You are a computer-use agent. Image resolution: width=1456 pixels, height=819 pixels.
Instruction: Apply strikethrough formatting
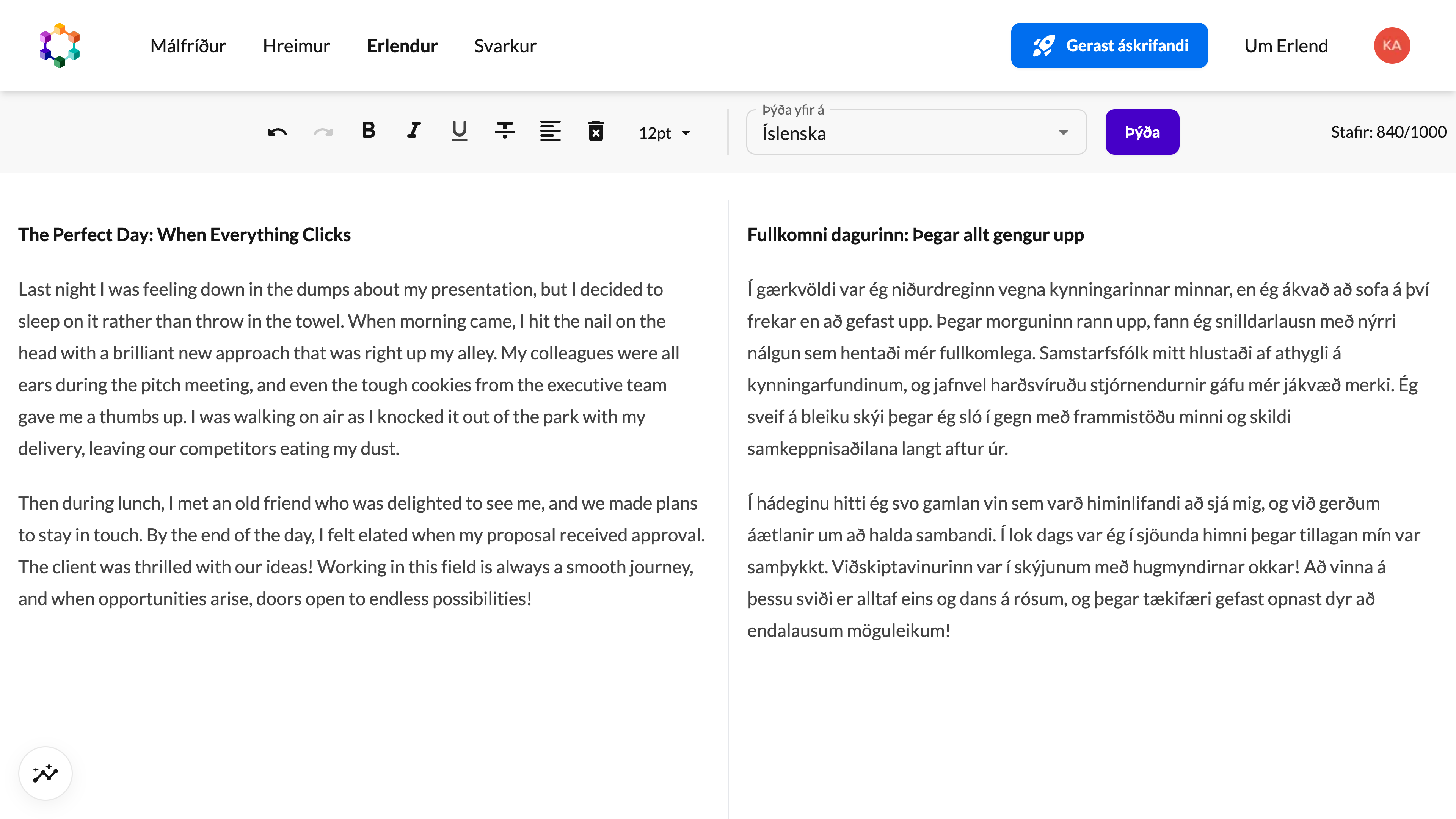(505, 131)
